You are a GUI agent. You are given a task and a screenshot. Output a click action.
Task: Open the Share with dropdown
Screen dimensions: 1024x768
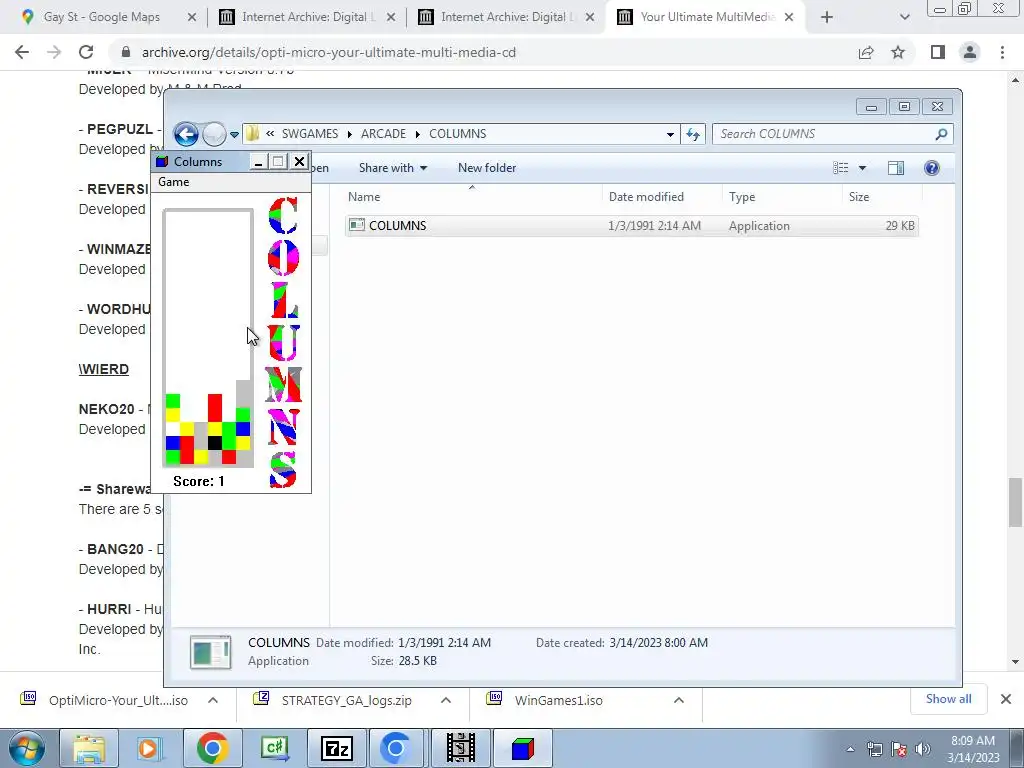[x=392, y=168]
